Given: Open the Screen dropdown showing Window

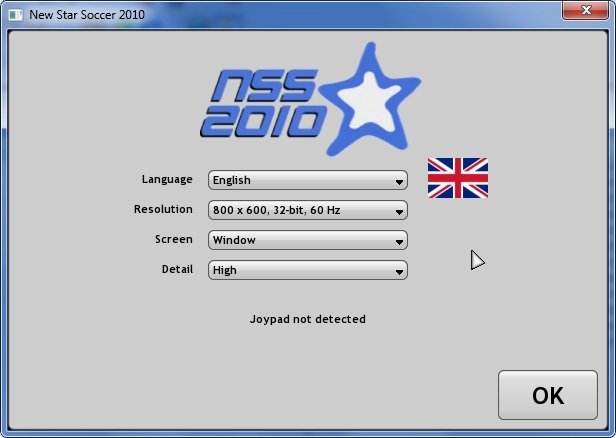Looking at the screenshot, I should point(307,240).
